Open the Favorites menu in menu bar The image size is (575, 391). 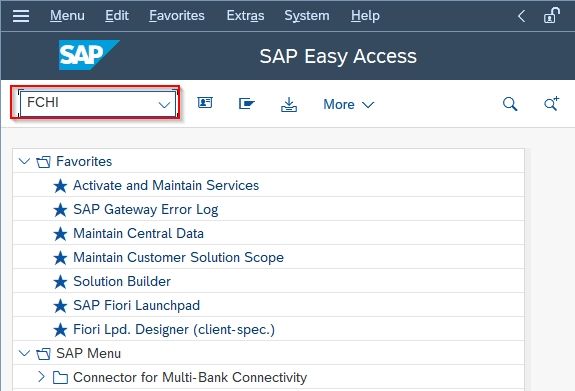pyautogui.click(x=177, y=16)
